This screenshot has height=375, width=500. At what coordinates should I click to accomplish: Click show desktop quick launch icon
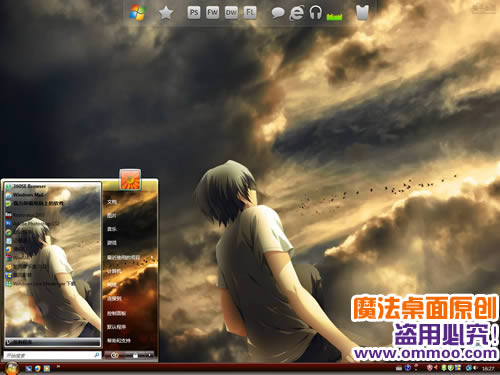tap(29, 368)
